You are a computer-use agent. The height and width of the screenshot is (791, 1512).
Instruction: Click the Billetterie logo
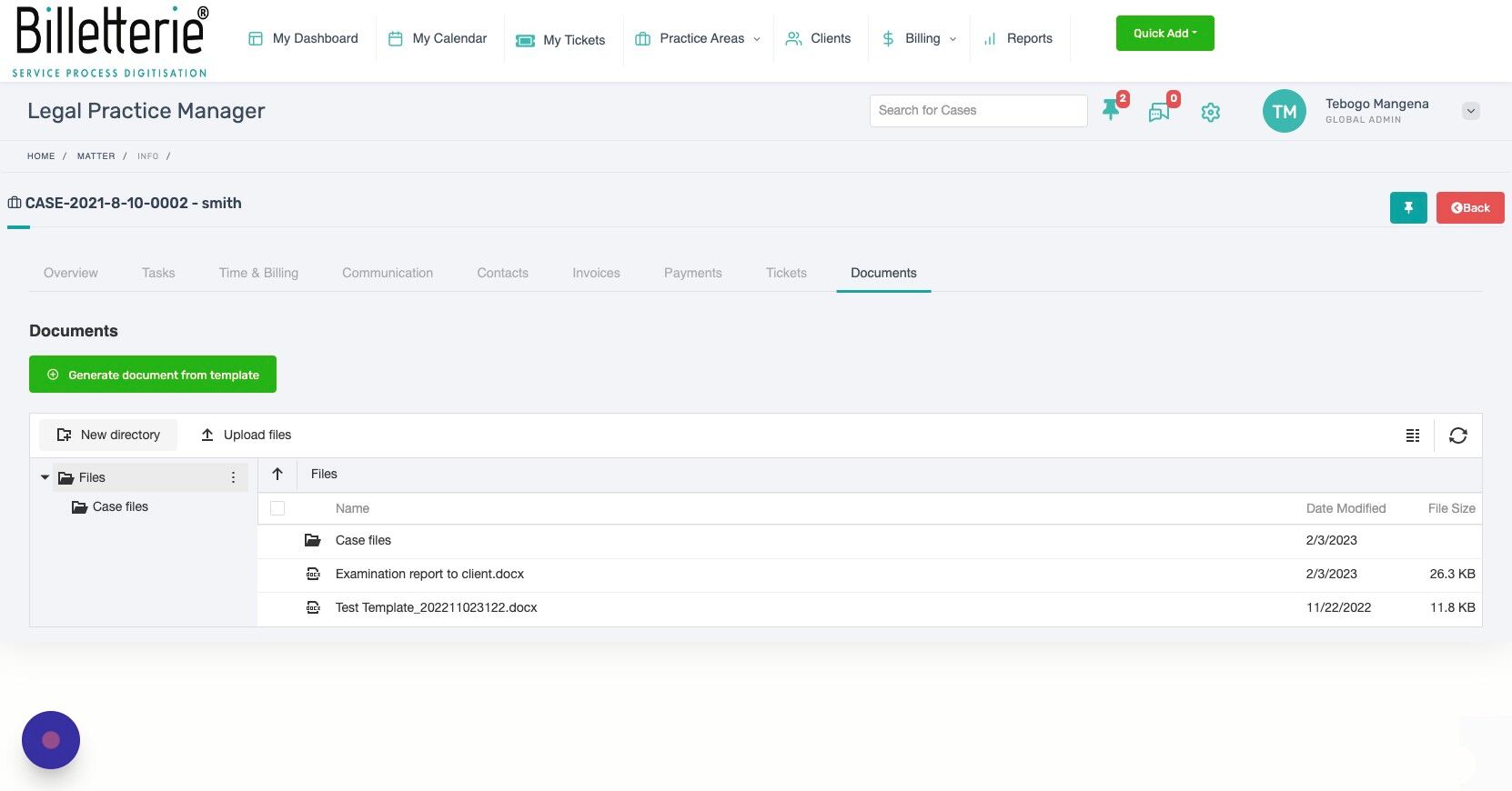110,41
